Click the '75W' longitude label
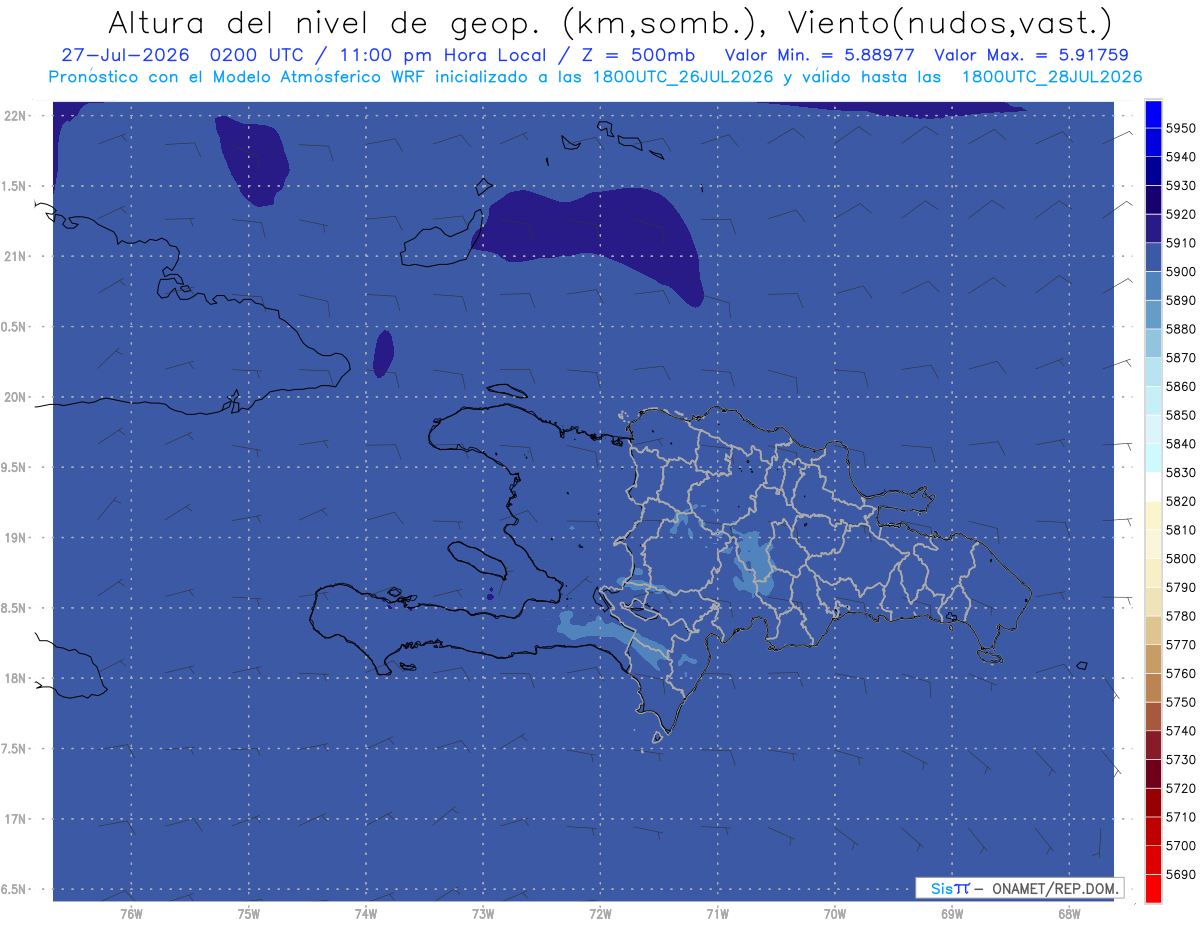Image resolution: width=1200 pixels, height=927 pixels. 249,913
